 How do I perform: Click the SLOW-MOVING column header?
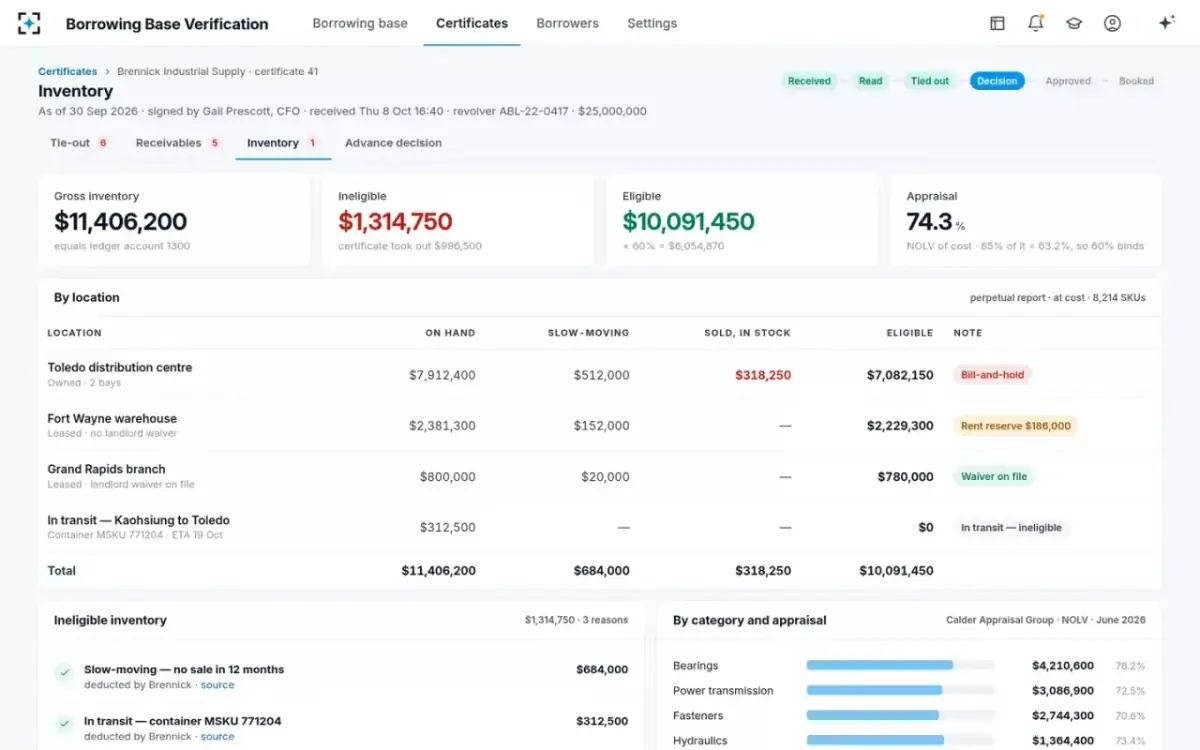click(x=589, y=333)
